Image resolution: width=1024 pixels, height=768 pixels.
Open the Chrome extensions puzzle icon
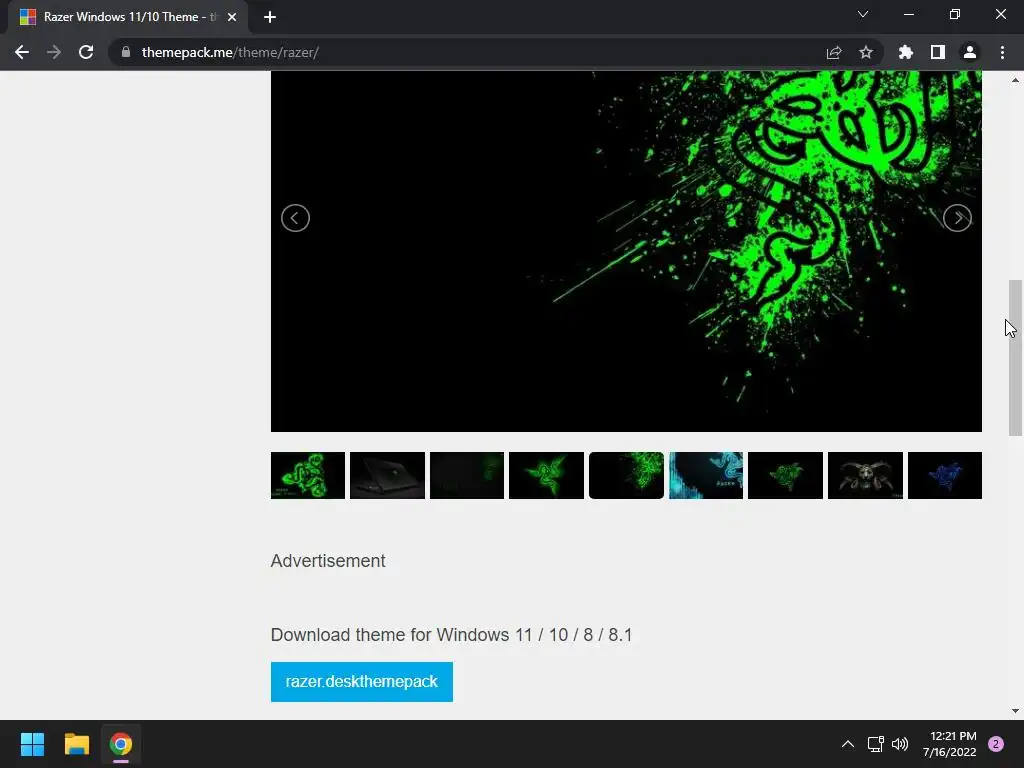(906, 52)
